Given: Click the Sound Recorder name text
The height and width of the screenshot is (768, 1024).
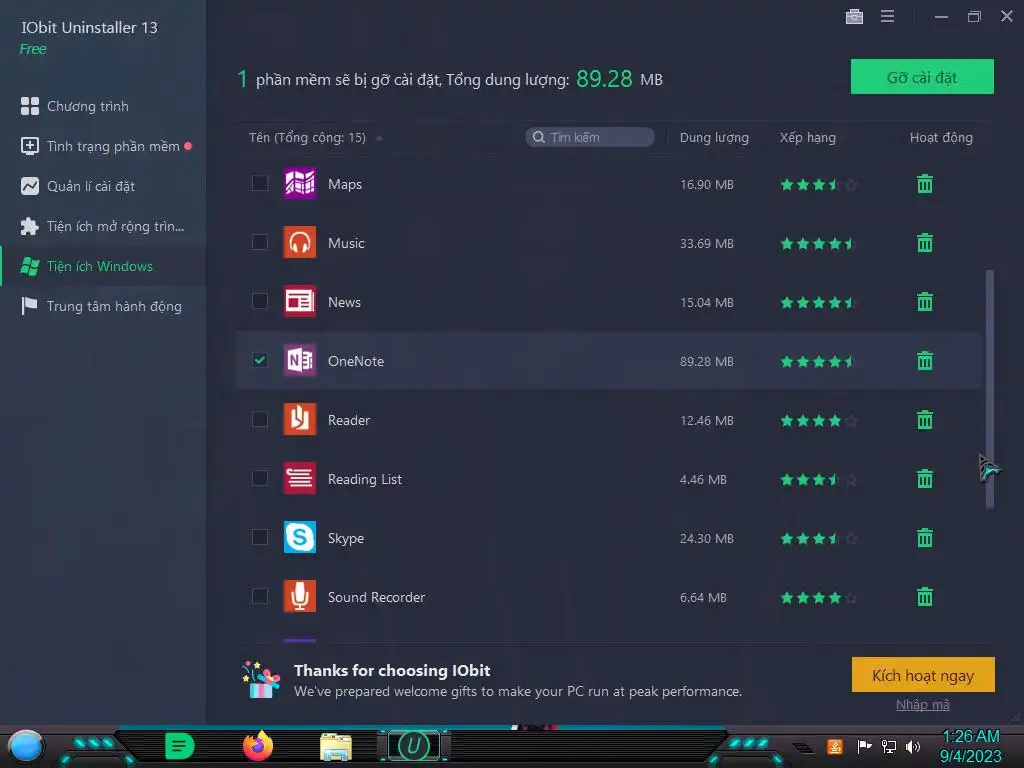Looking at the screenshot, I should (376, 597).
